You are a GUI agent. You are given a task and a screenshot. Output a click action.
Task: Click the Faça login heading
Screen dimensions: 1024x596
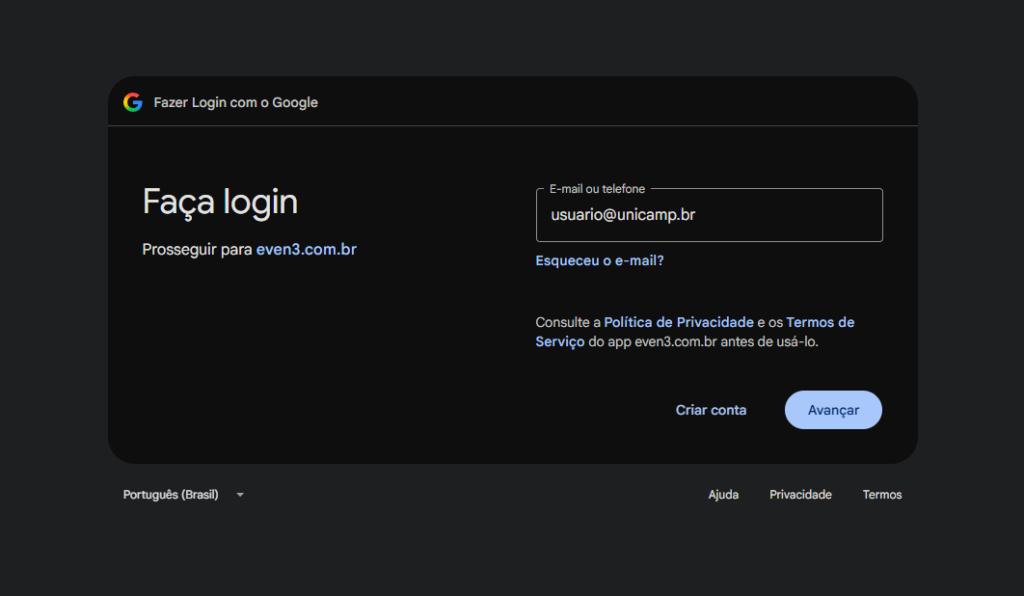pos(220,202)
